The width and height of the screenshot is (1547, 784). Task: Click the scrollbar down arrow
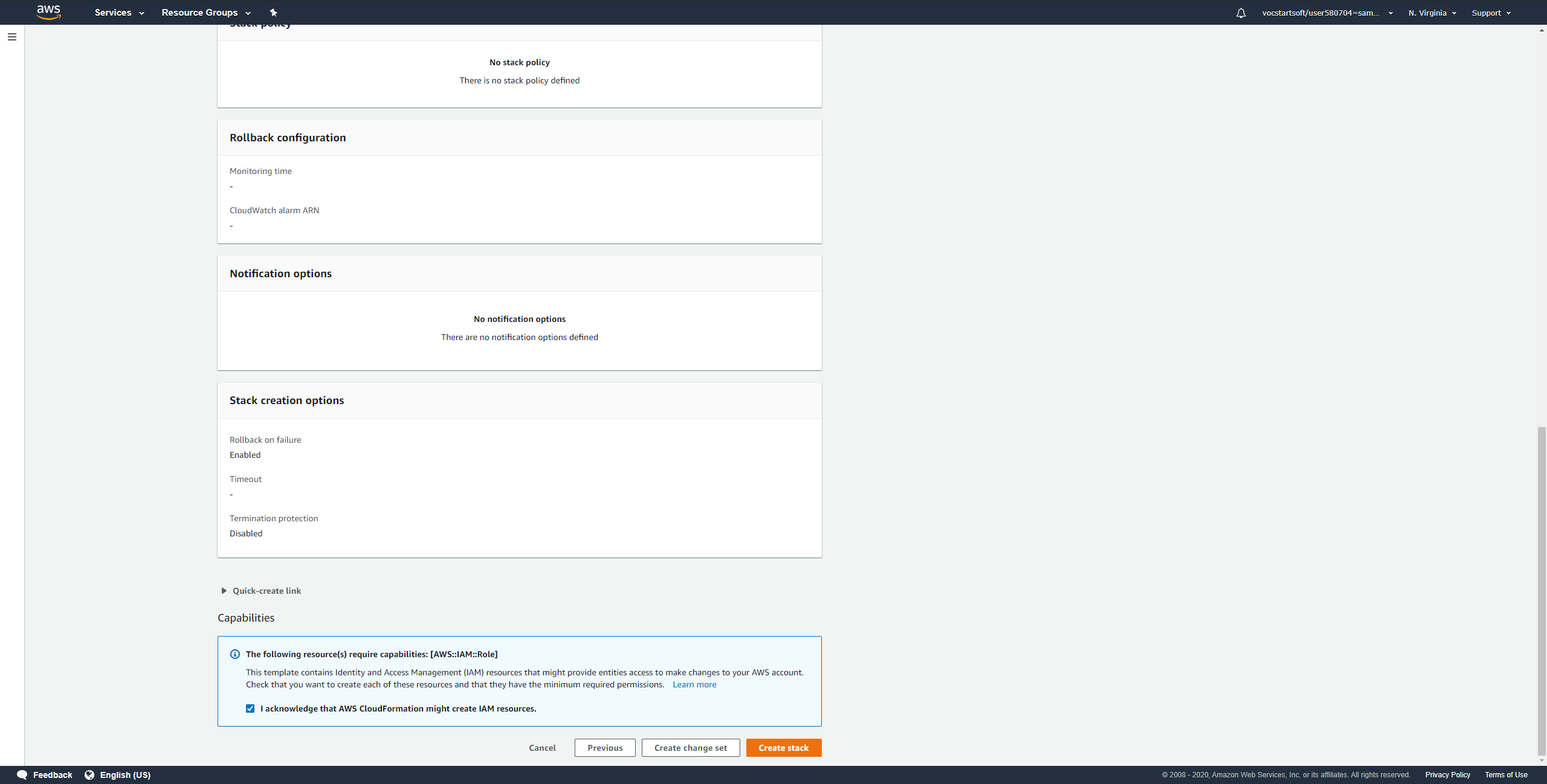click(1542, 760)
